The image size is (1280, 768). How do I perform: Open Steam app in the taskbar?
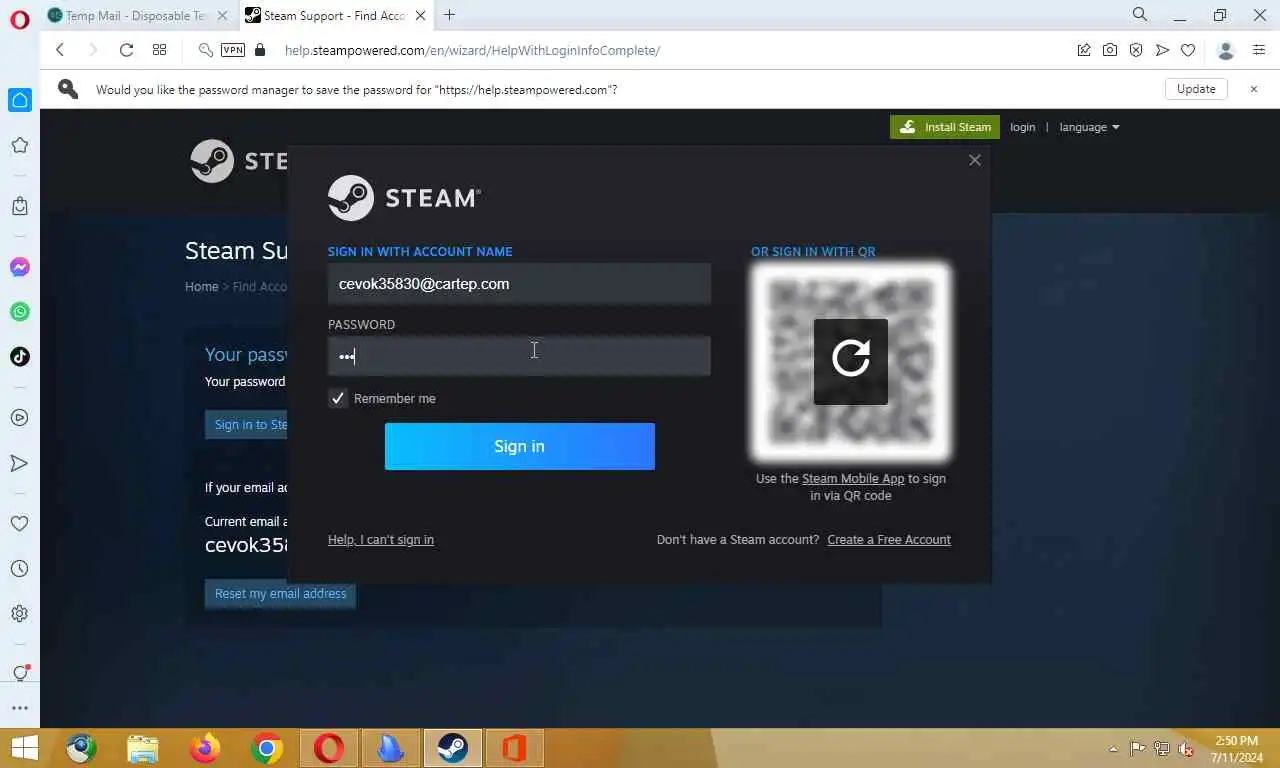point(453,748)
